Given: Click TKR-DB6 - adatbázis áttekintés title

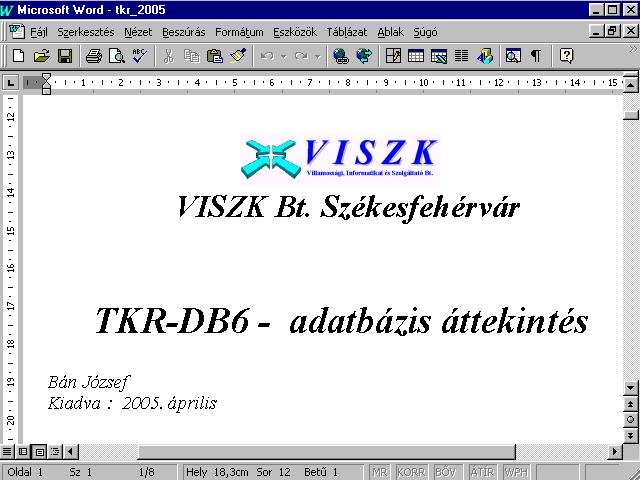Looking at the screenshot, I should (x=342, y=322).
